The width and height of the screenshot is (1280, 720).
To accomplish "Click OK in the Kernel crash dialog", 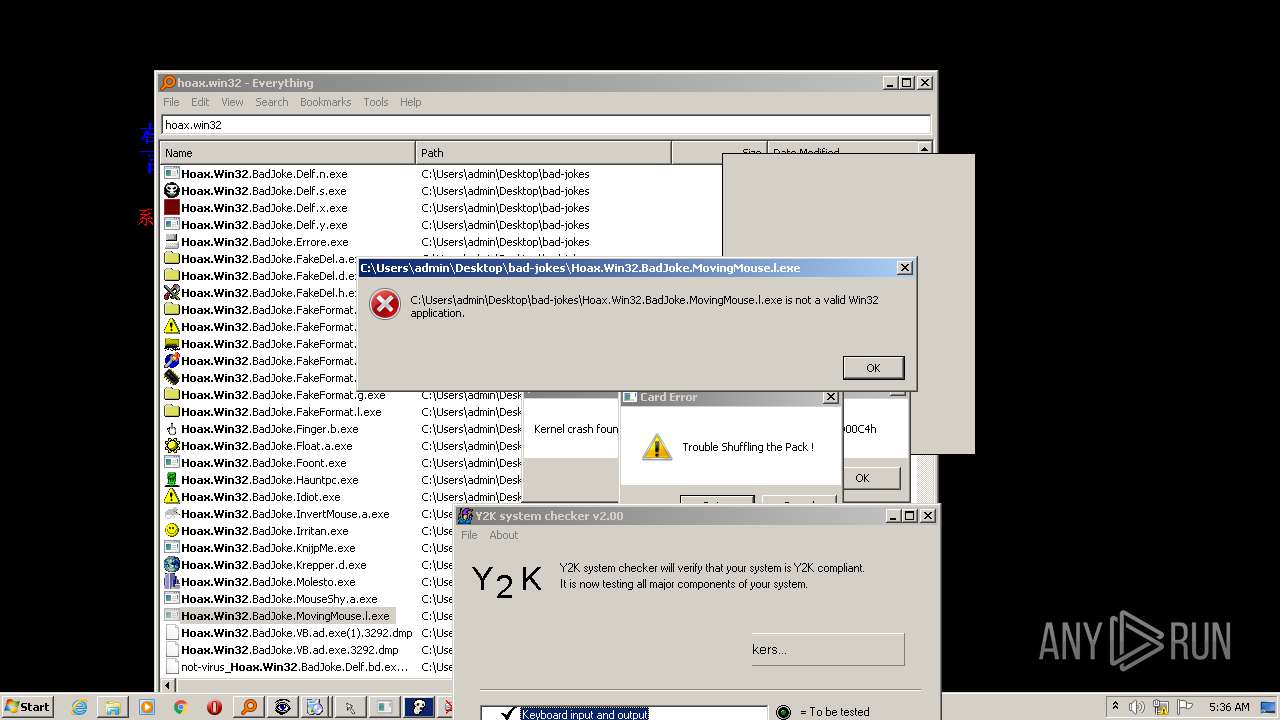I will pyautogui.click(x=862, y=478).
